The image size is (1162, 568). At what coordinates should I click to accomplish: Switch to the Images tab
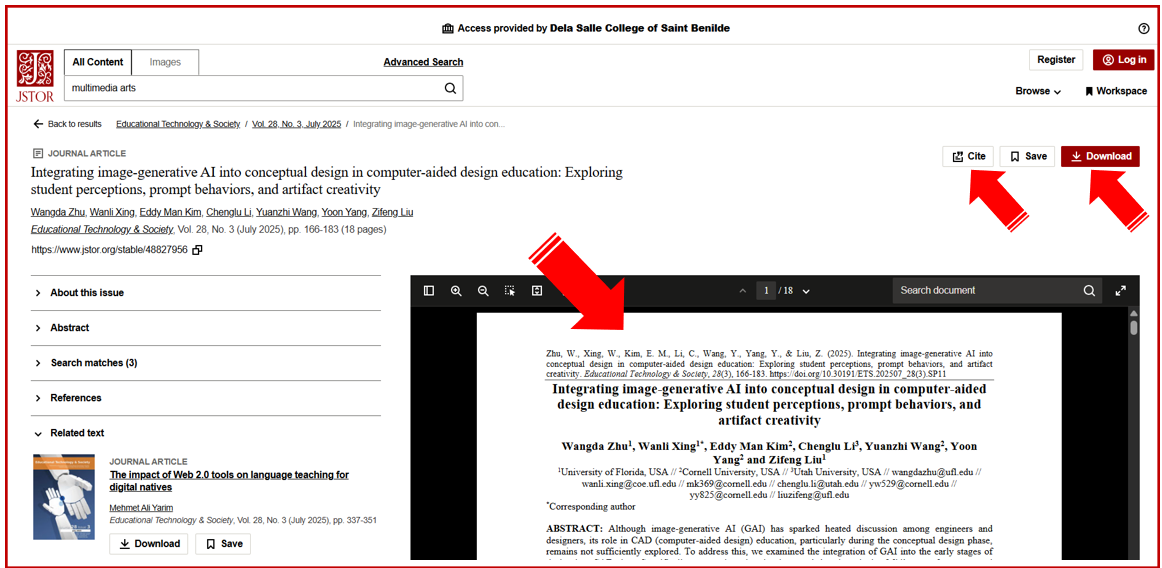[x=165, y=62]
